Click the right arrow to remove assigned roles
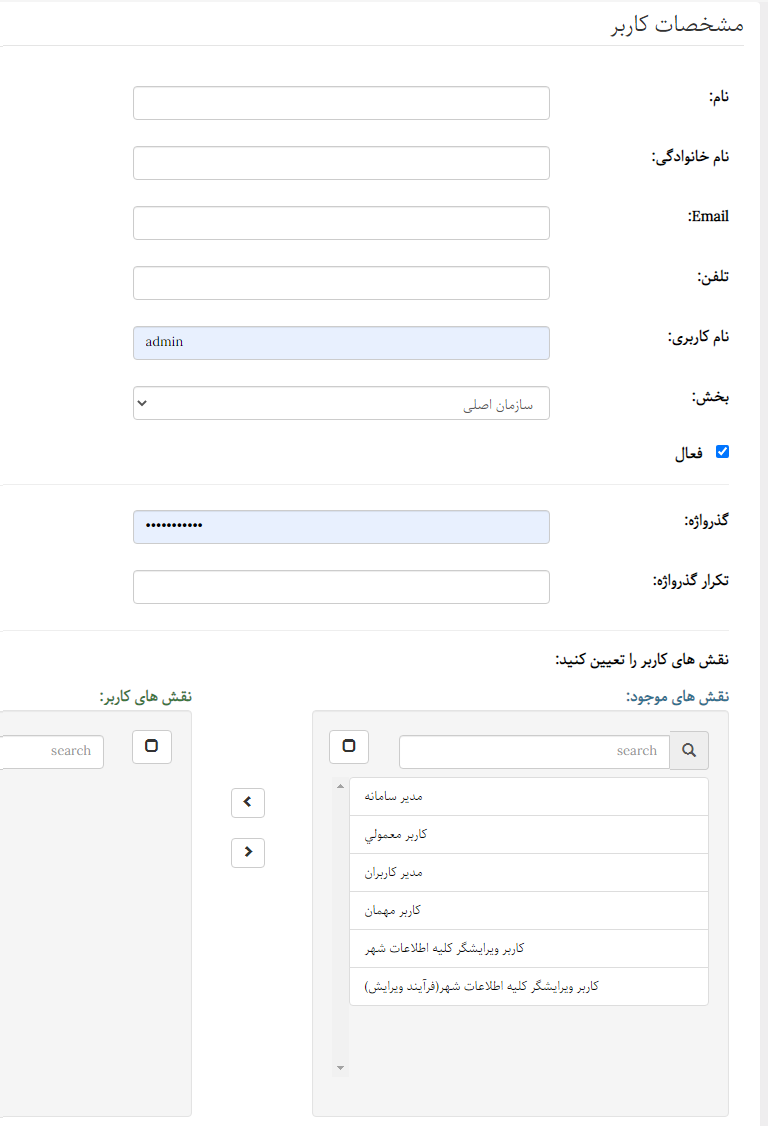Image resolution: width=768 pixels, height=1126 pixels. pyautogui.click(x=247, y=852)
